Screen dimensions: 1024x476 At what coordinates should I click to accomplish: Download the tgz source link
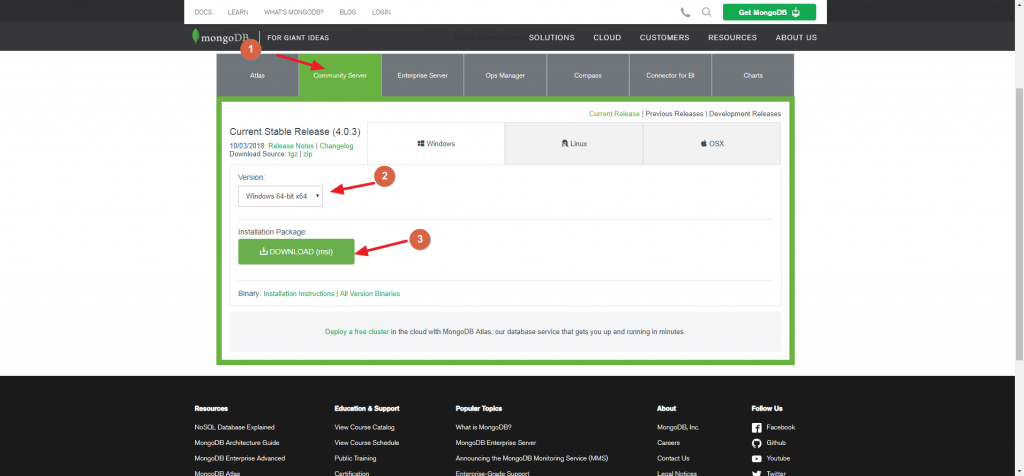click(293, 154)
